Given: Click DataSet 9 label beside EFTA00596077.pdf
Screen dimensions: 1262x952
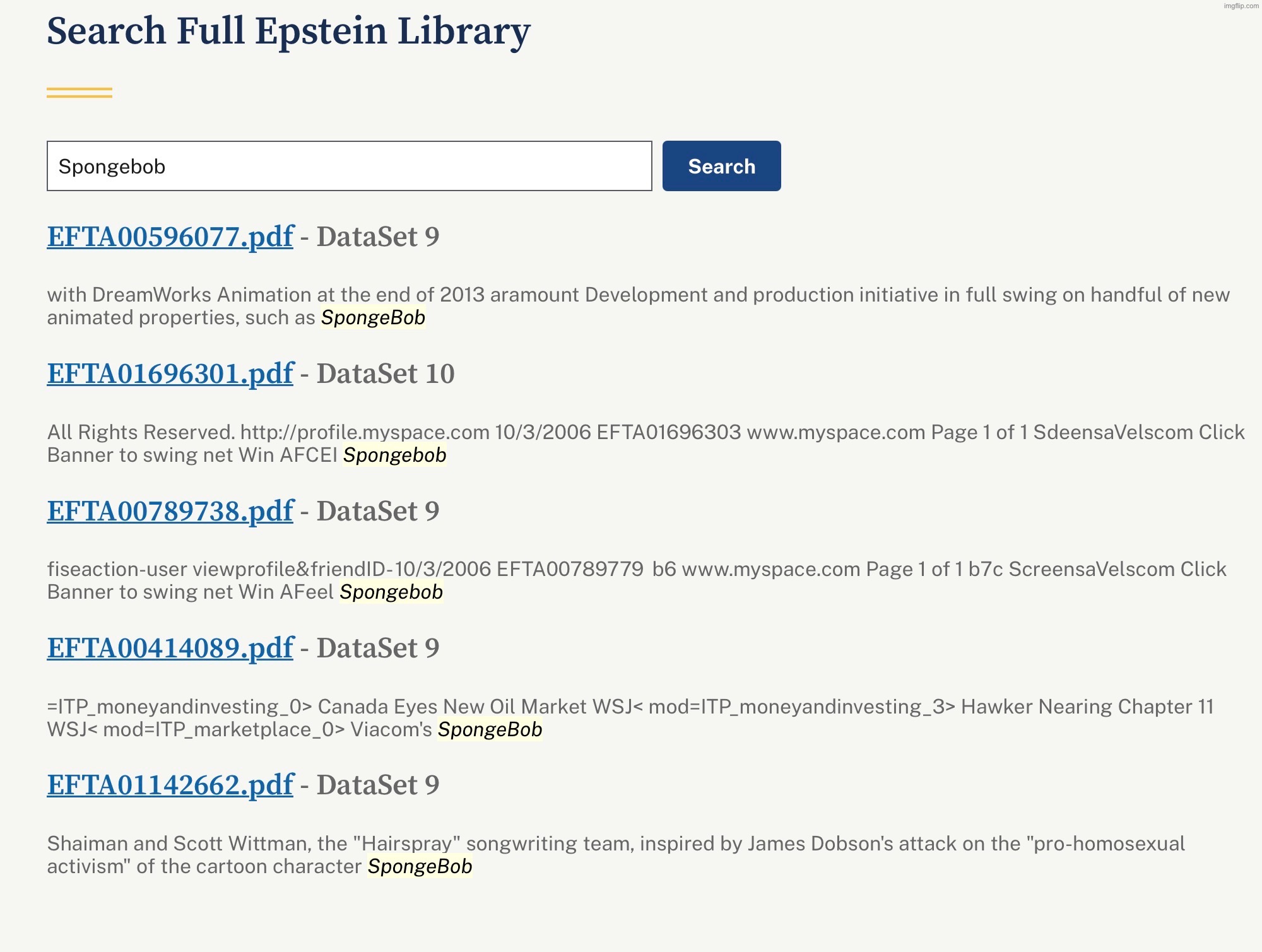Looking at the screenshot, I should pyautogui.click(x=377, y=237).
